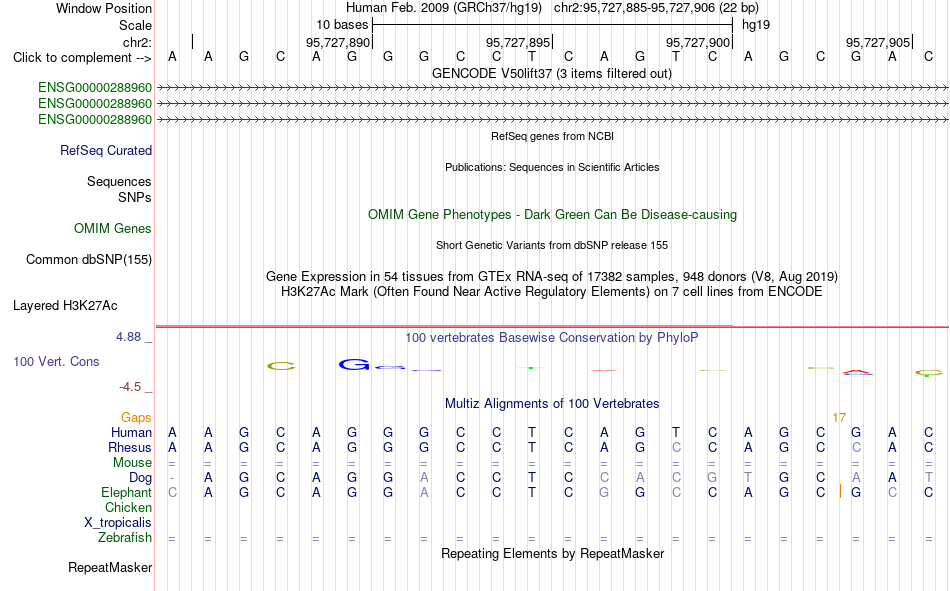This screenshot has height=591, width=950.
Task: Click the 95,727,890 coordinate label
Action: point(337,42)
